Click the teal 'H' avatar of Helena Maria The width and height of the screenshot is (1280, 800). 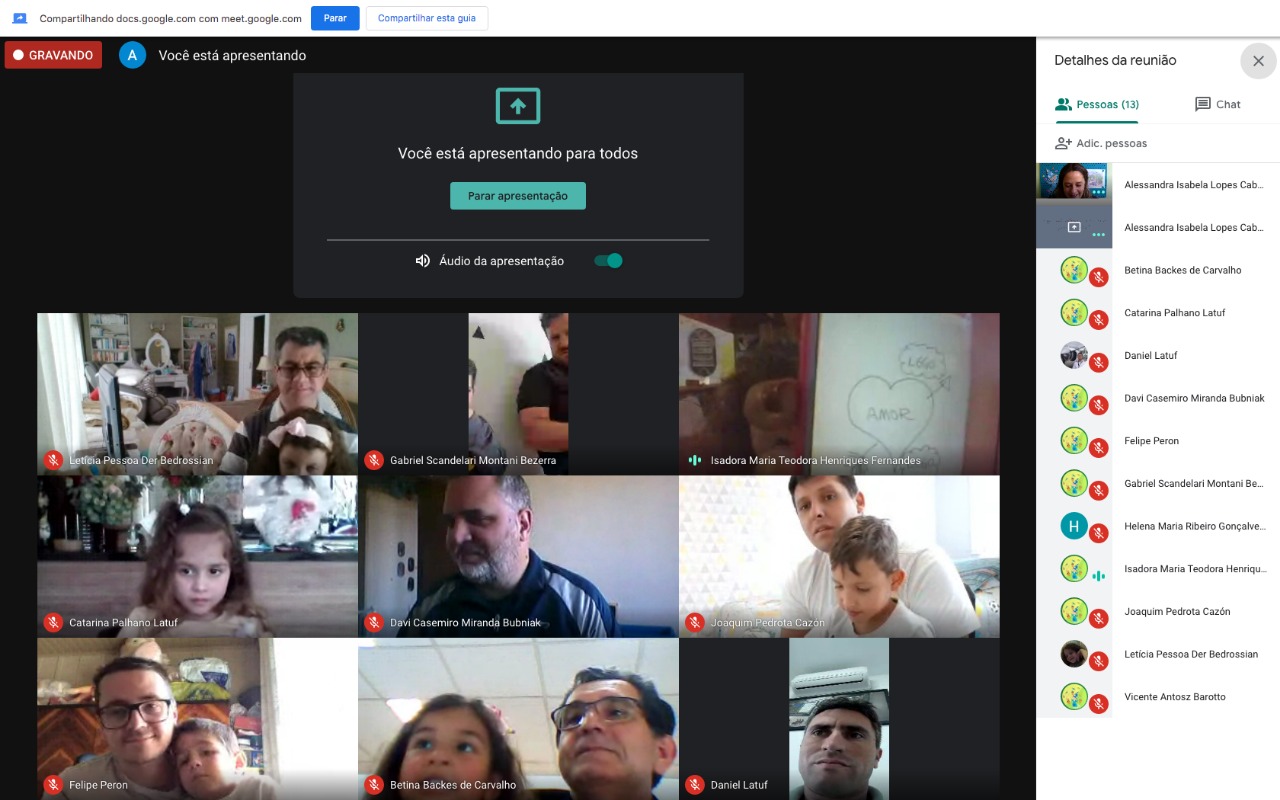click(x=1074, y=526)
